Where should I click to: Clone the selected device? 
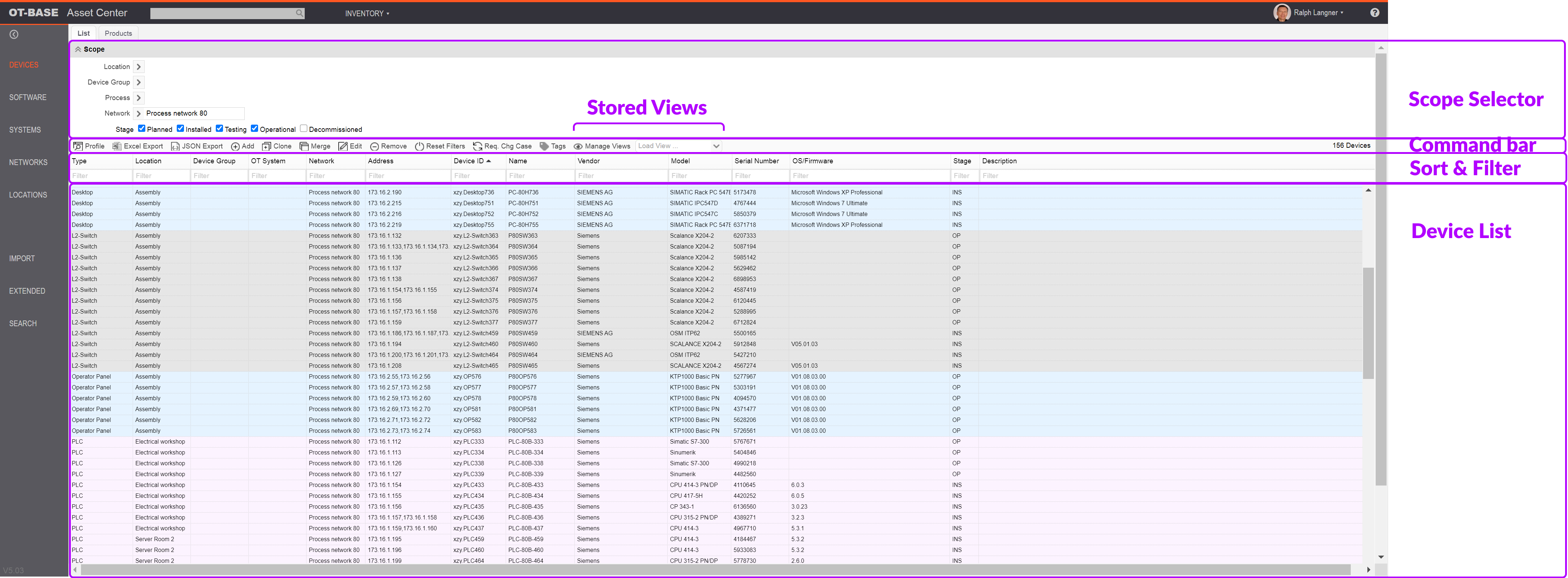[277, 146]
